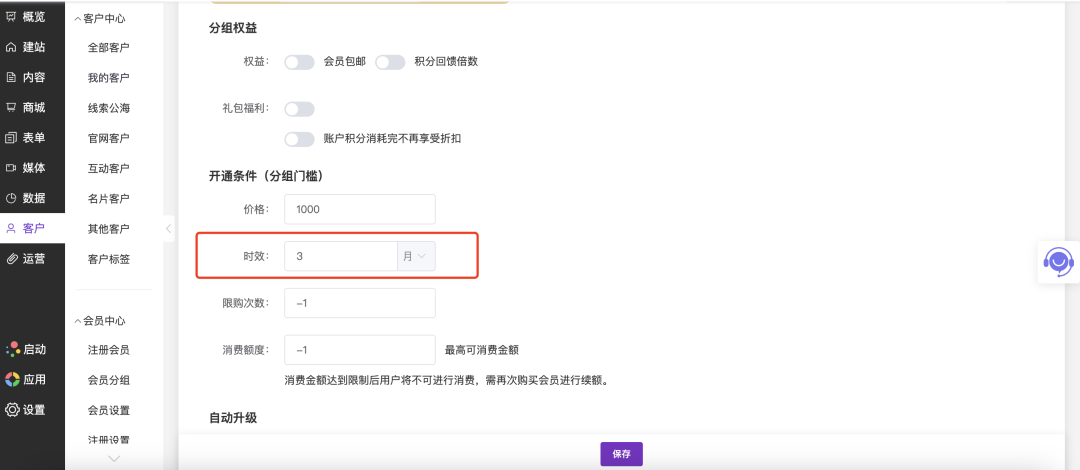Click the 商城 shop icon

[11, 108]
